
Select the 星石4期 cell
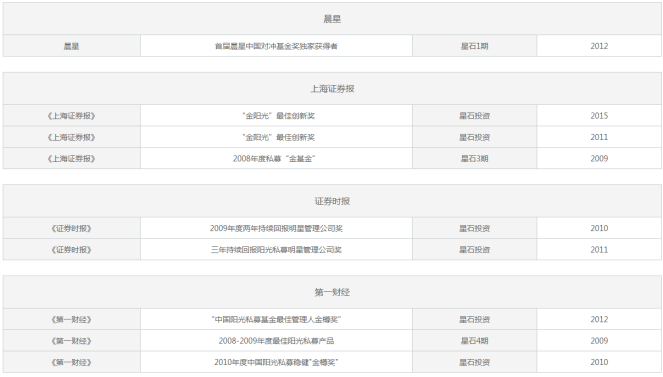(474, 341)
